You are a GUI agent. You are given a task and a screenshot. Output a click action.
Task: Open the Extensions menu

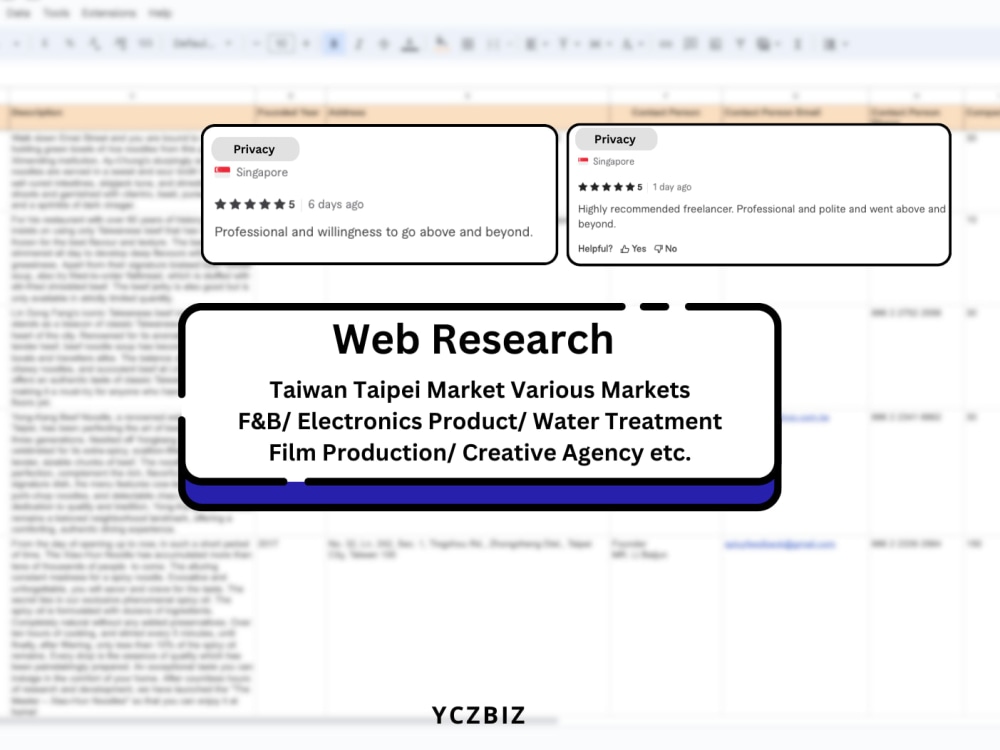[109, 13]
